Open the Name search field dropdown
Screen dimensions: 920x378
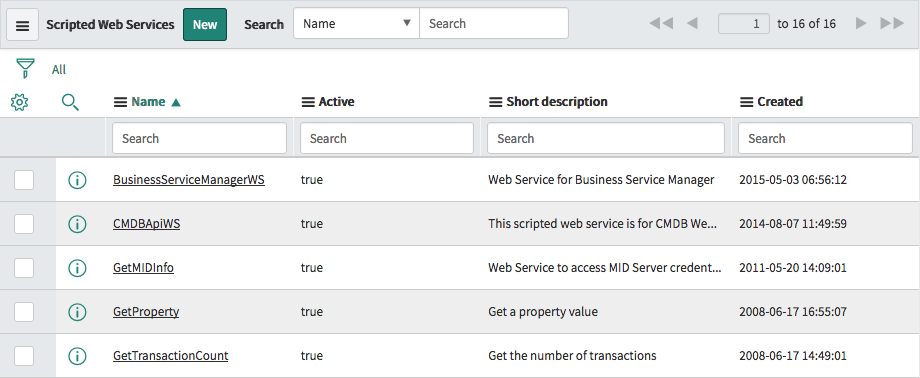click(356, 23)
